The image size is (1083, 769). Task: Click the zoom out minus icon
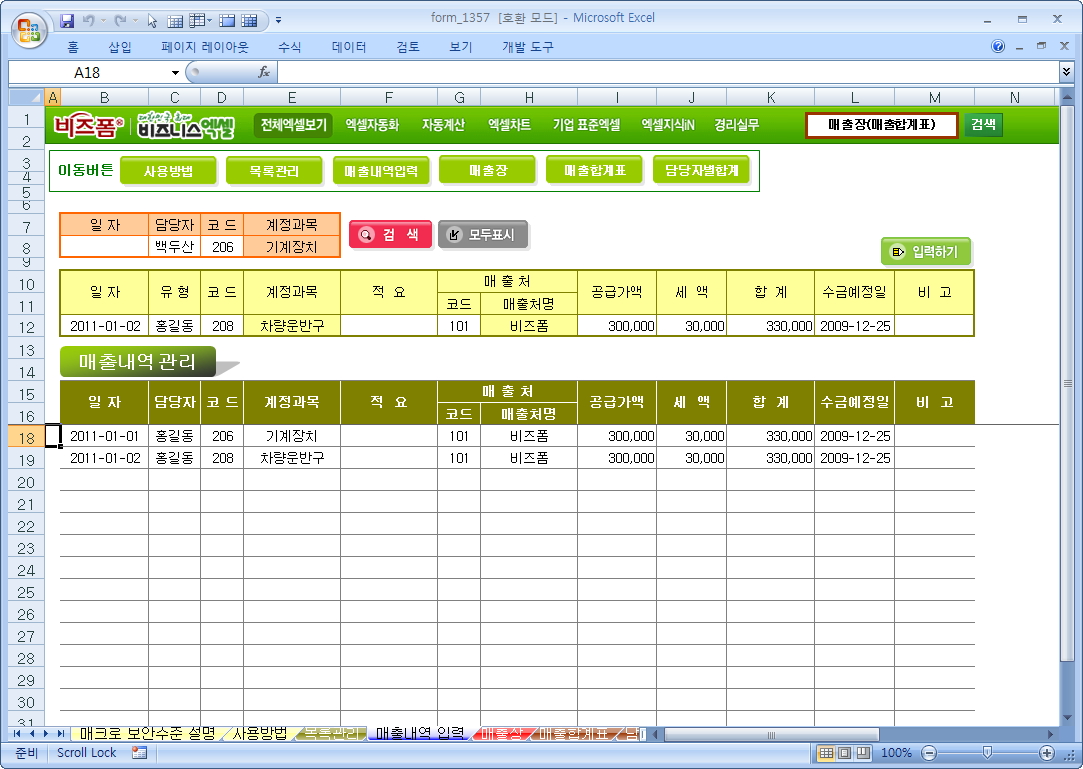[929, 753]
